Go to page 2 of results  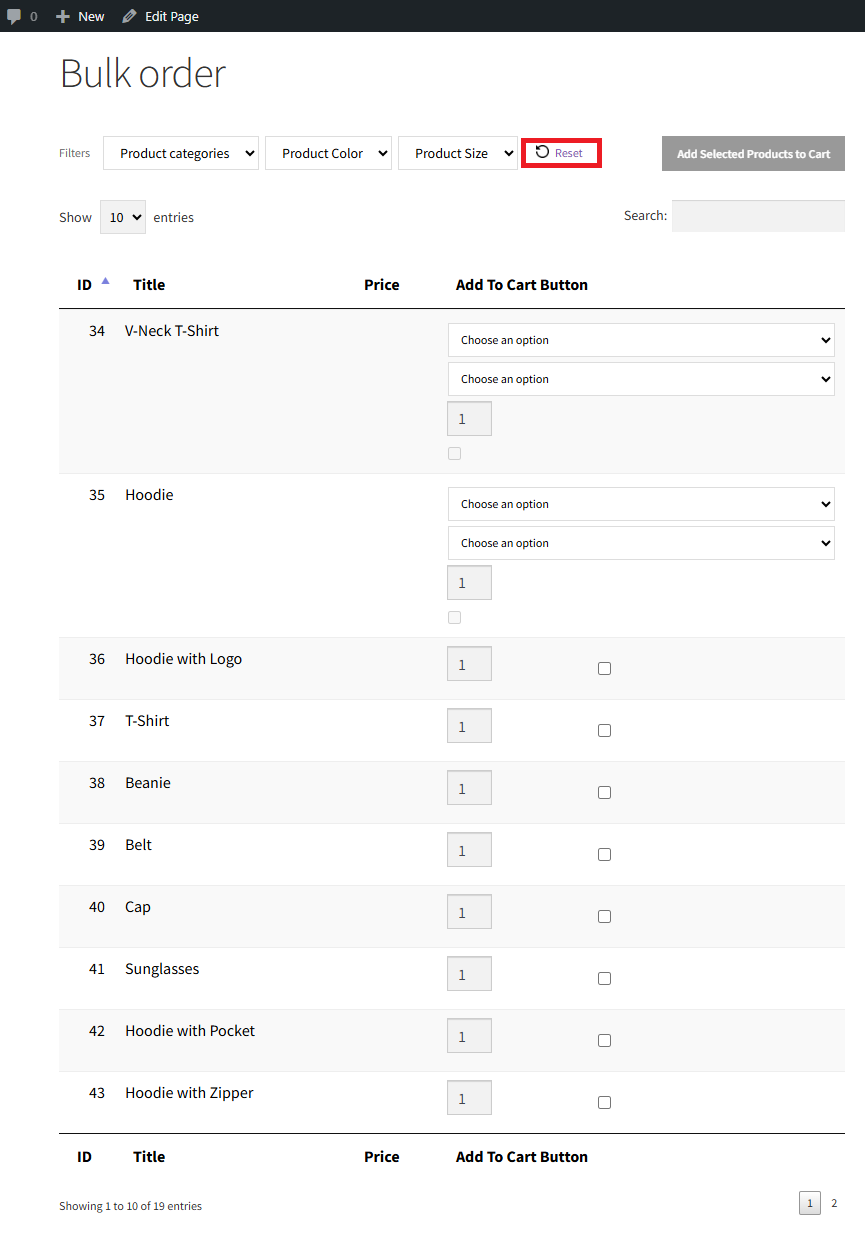pyautogui.click(x=834, y=1203)
